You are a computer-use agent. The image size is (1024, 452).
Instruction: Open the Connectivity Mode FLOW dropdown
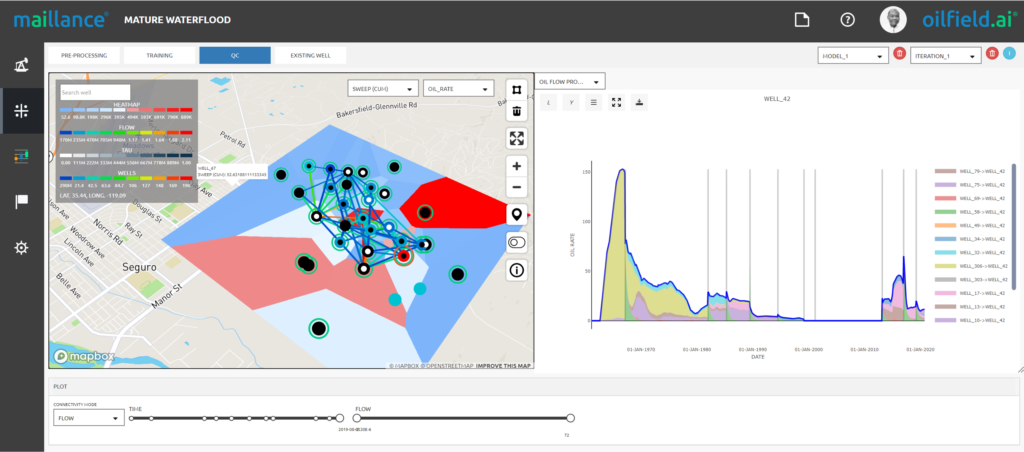pyautogui.click(x=88, y=418)
